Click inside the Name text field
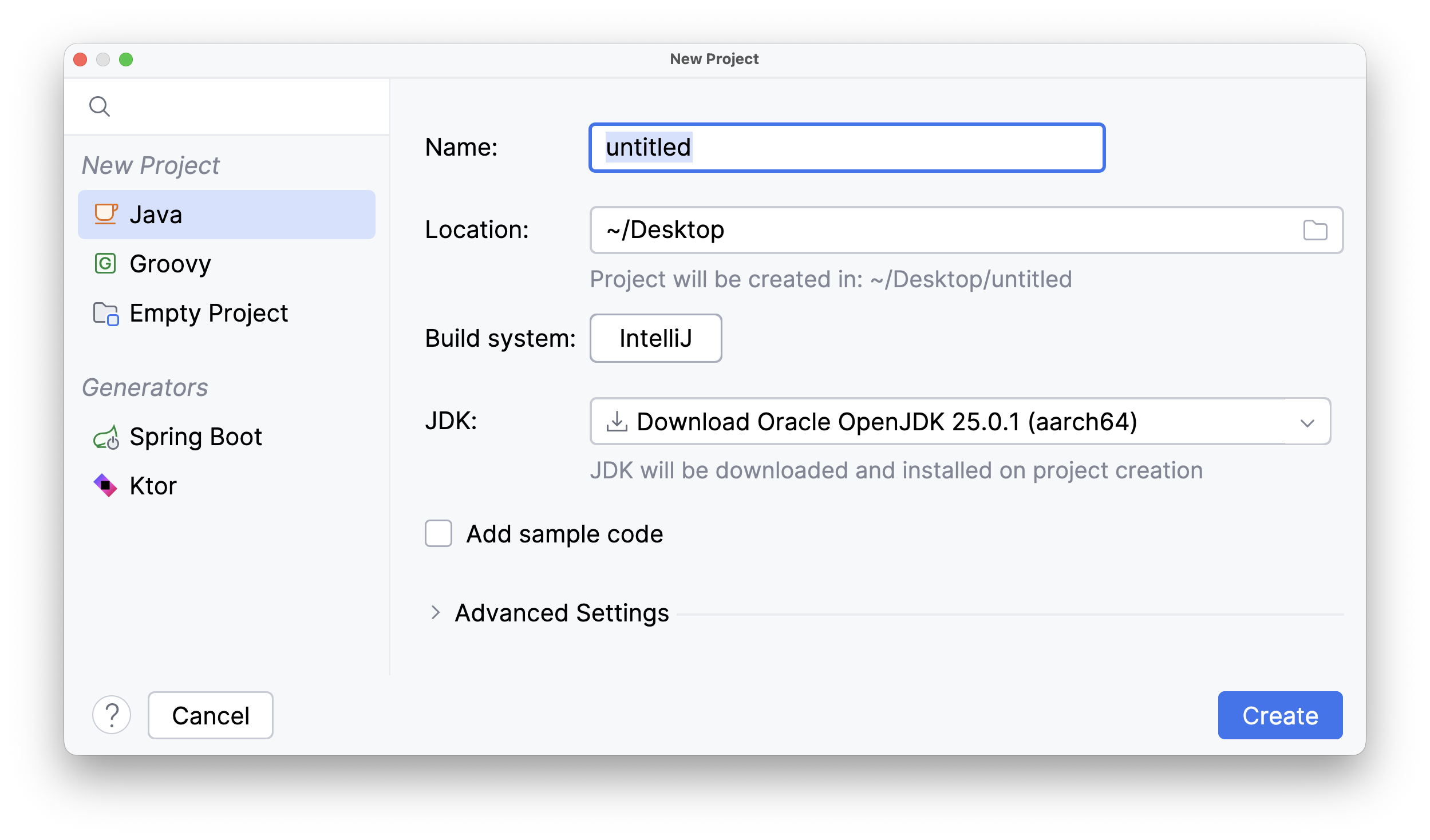The height and width of the screenshot is (840, 1430). pos(846,148)
